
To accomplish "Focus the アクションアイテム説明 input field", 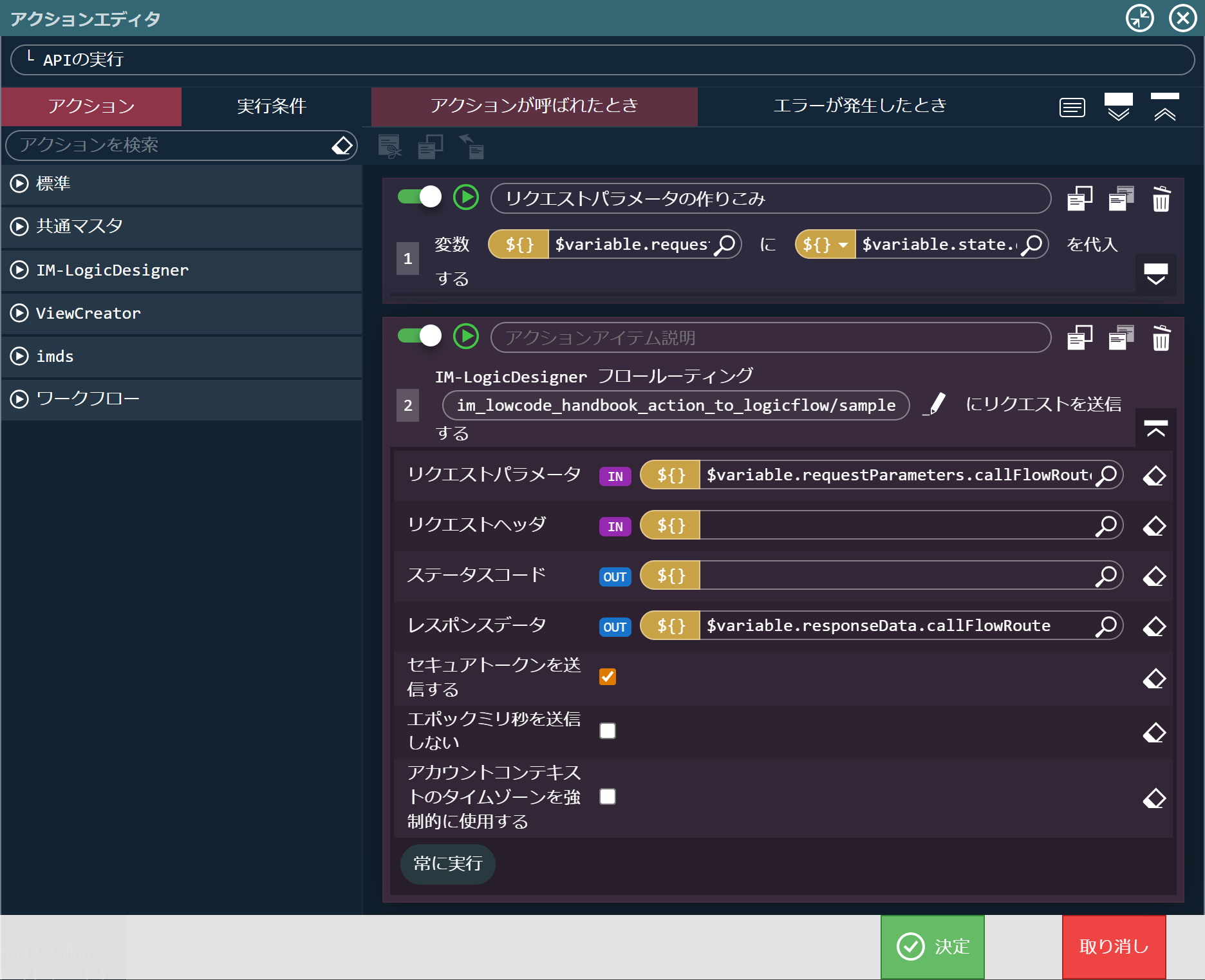I will [x=771, y=338].
